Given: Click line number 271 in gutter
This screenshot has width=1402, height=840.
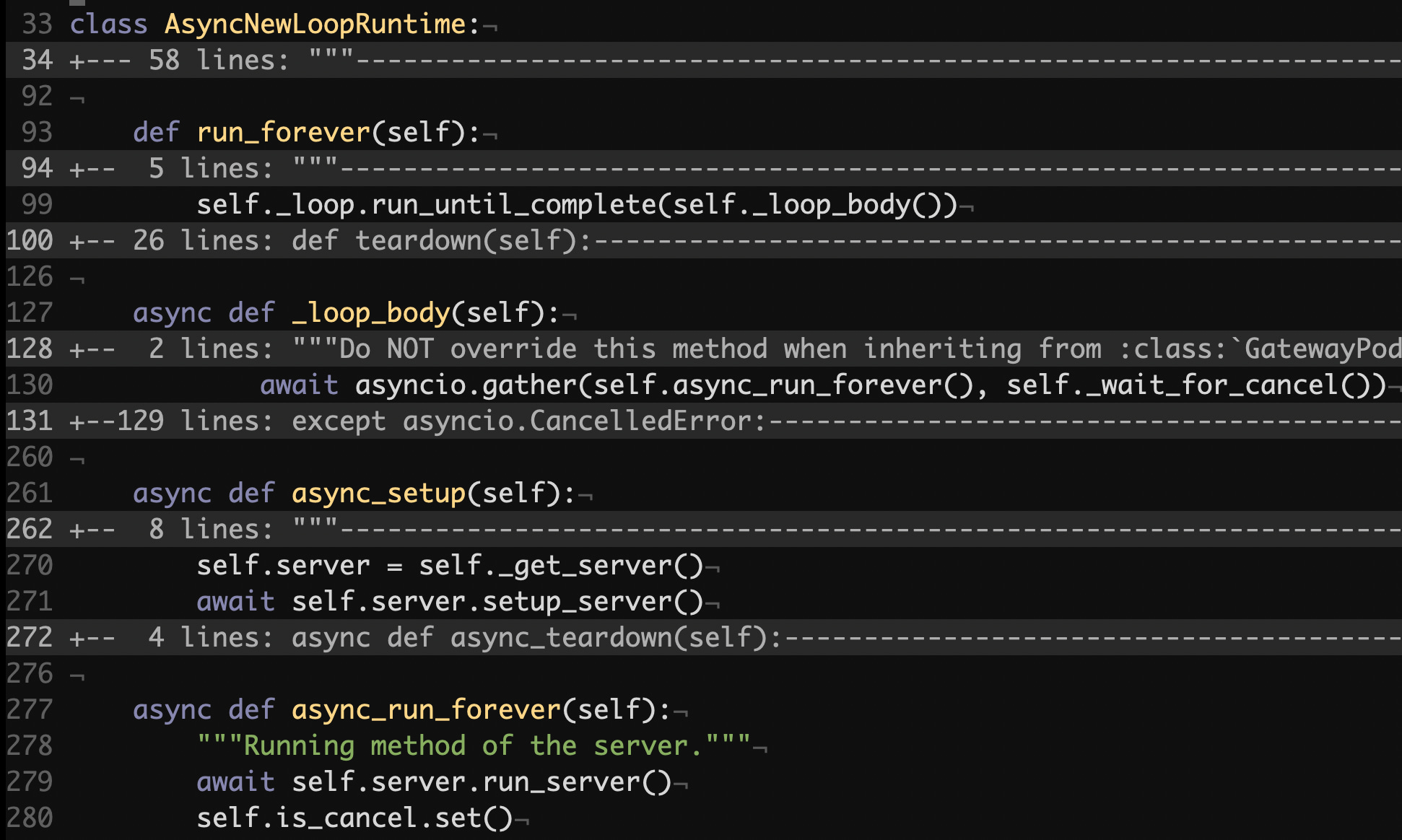Looking at the screenshot, I should (30, 601).
